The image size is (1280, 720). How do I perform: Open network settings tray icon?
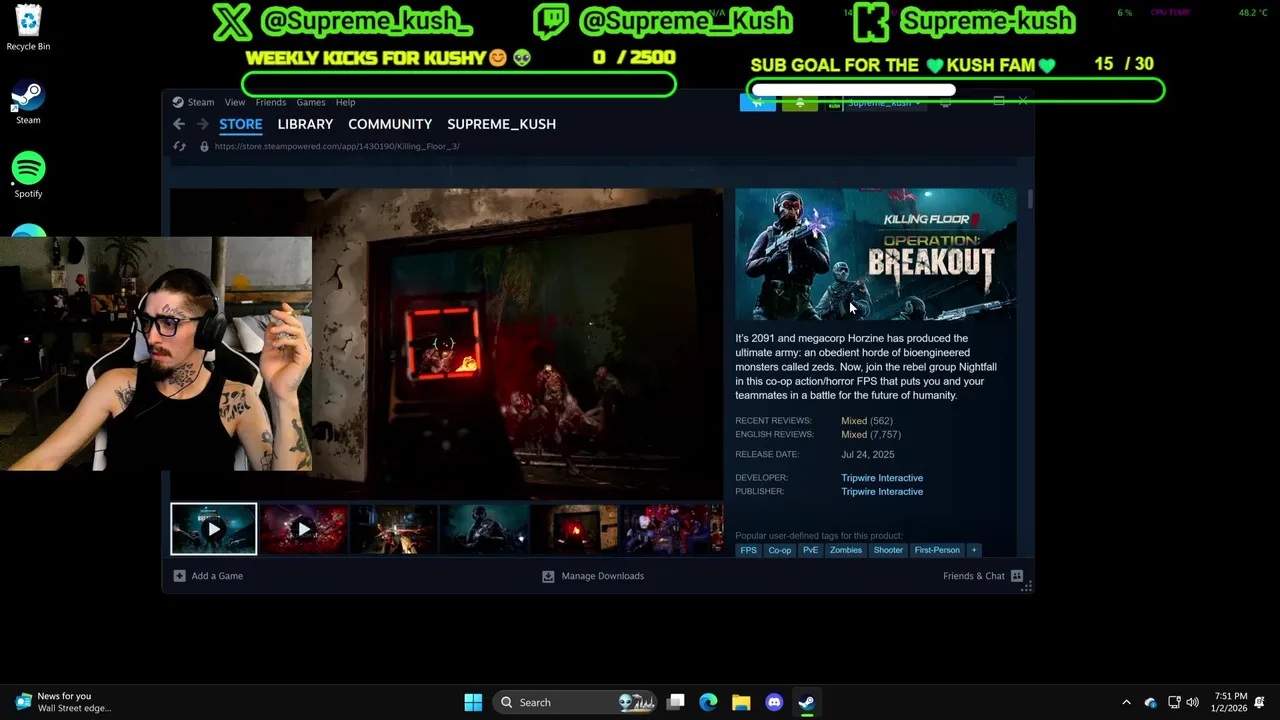tap(1174, 702)
